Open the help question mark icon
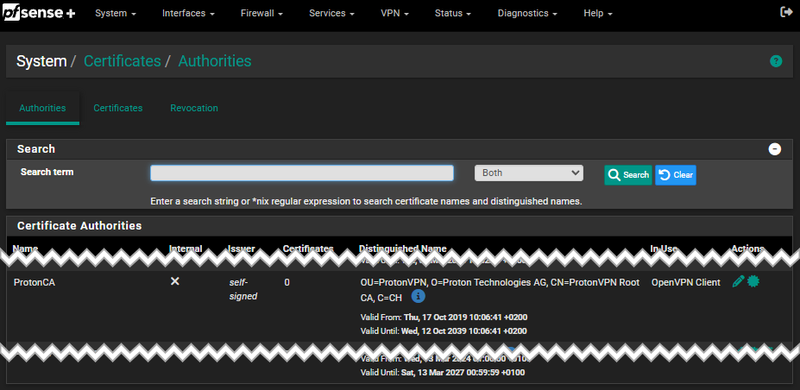 click(776, 61)
